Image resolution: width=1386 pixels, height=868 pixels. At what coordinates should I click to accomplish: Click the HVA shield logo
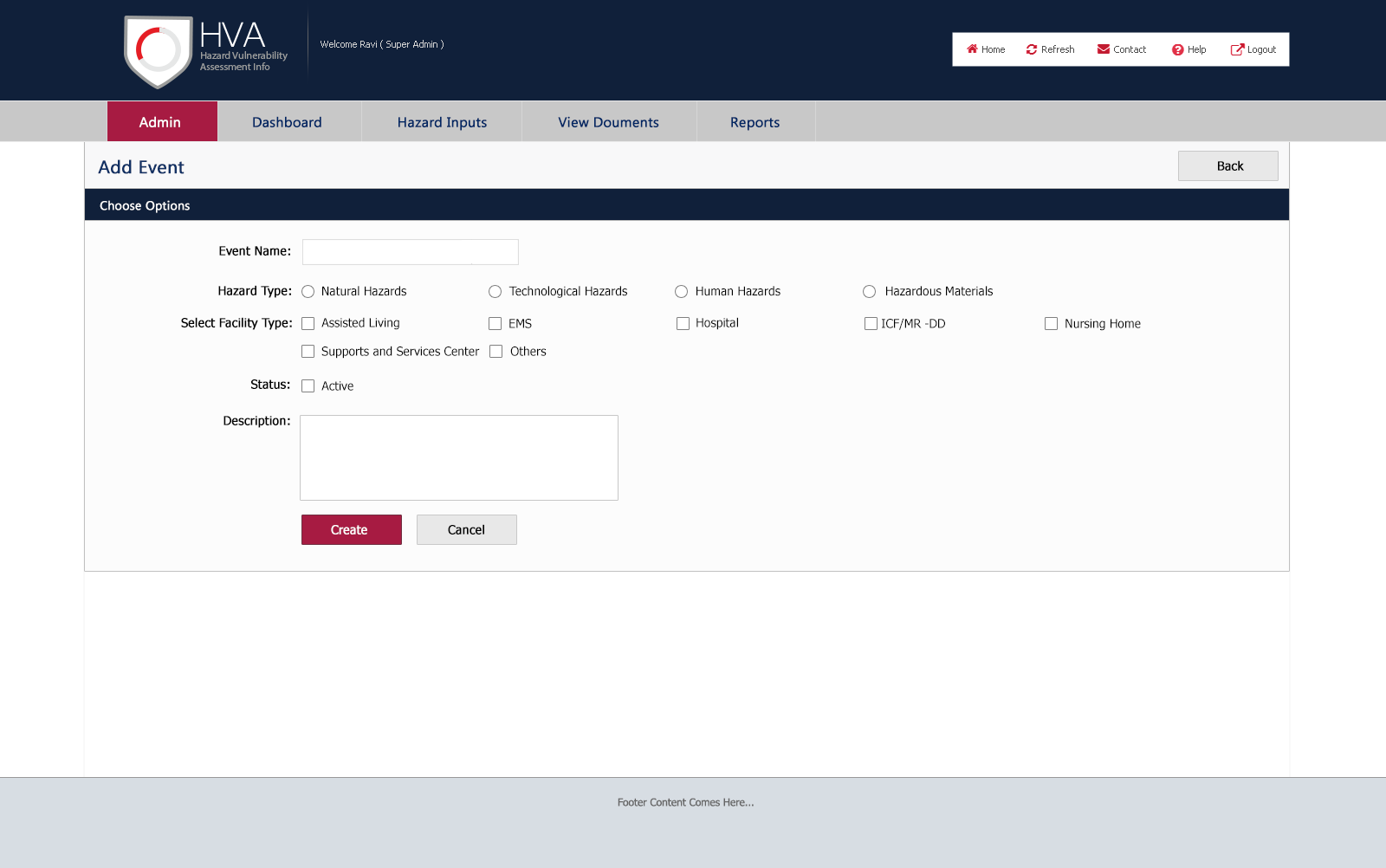pyautogui.click(x=159, y=52)
